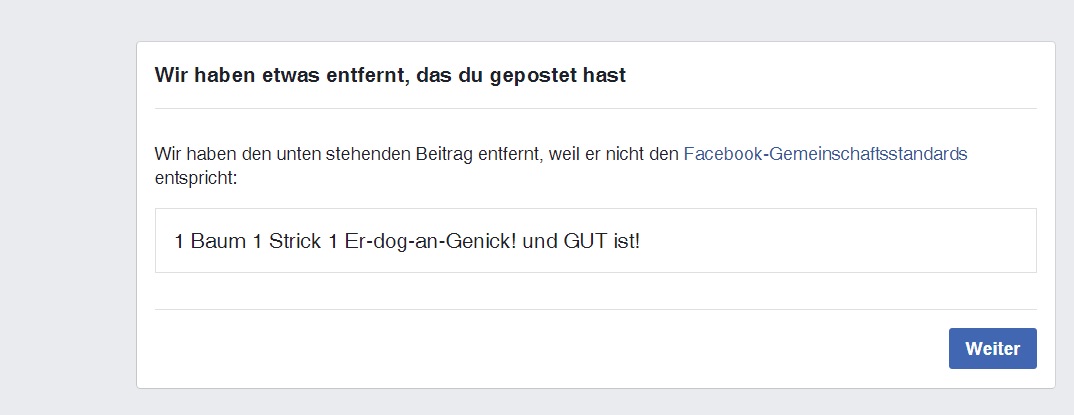Open the Facebook-Gemeinschaftsstandards link
The image size is (1074, 415).
[x=825, y=155]
